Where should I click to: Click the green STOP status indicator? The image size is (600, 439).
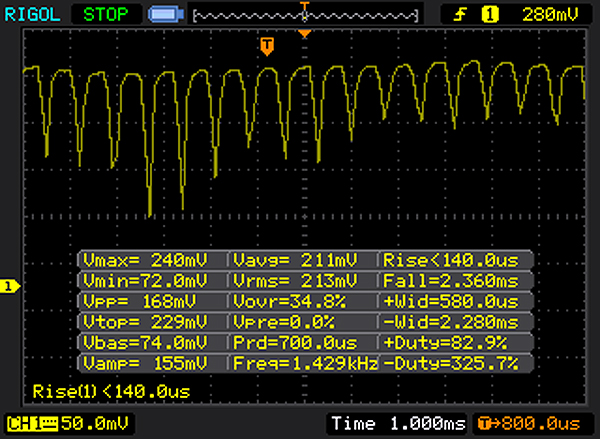(x=109, y=15)
